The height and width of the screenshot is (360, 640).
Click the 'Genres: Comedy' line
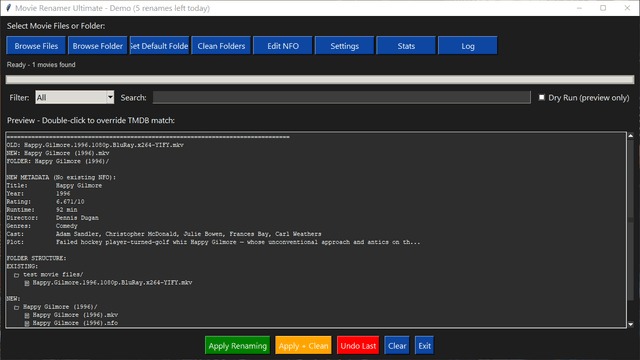click(42, 226)
